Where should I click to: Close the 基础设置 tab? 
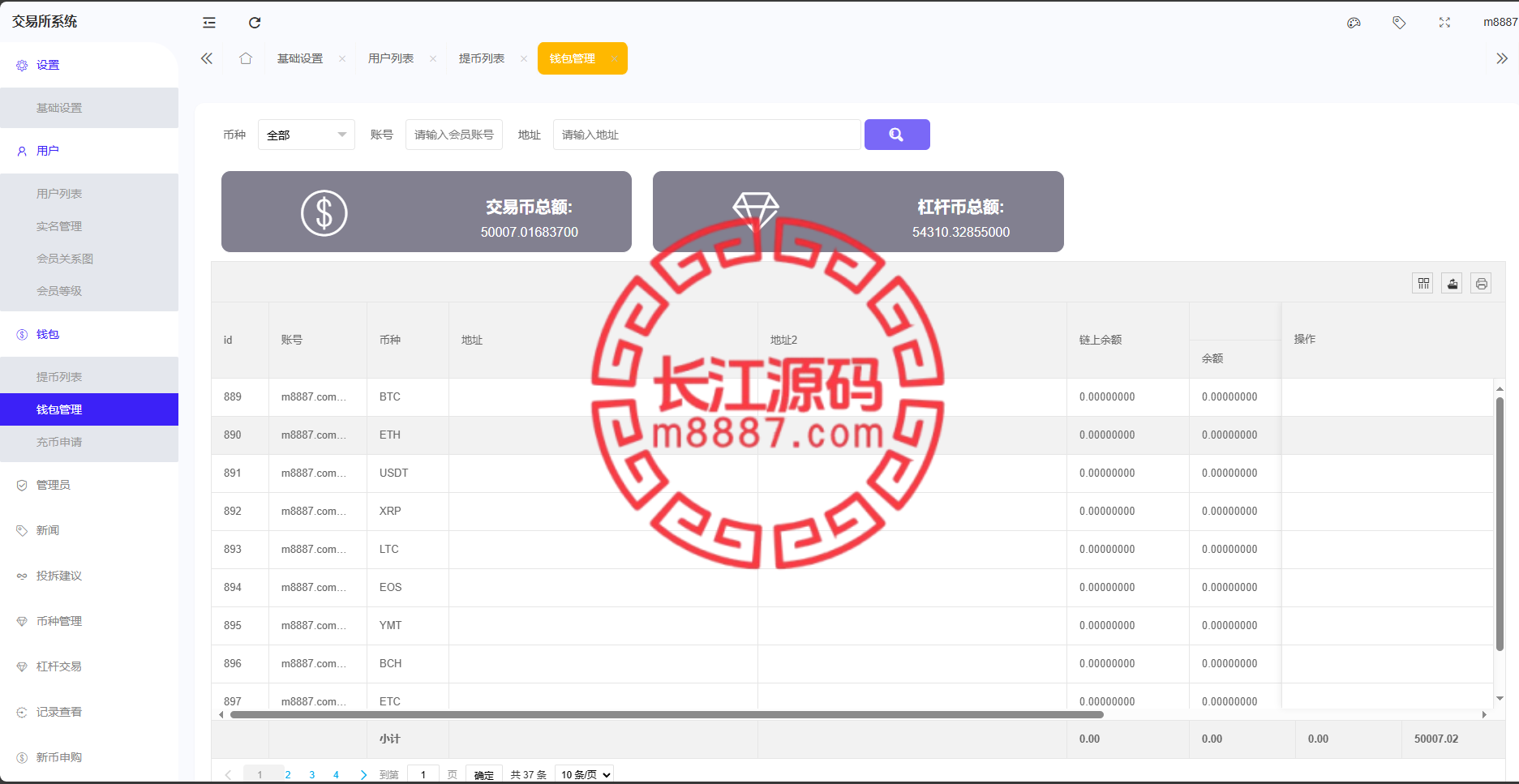pos(342,58)
